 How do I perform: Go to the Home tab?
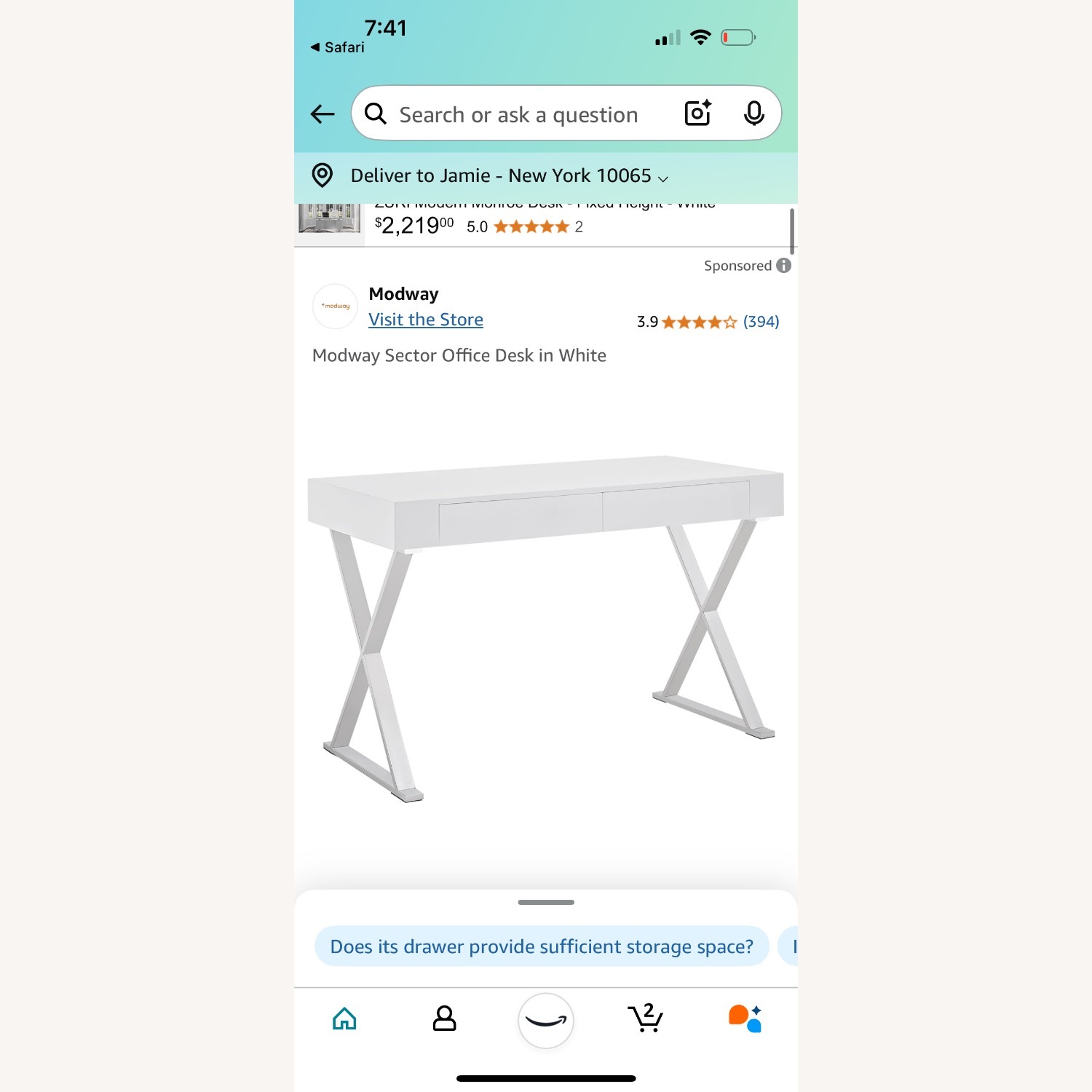click(344, 1018)
